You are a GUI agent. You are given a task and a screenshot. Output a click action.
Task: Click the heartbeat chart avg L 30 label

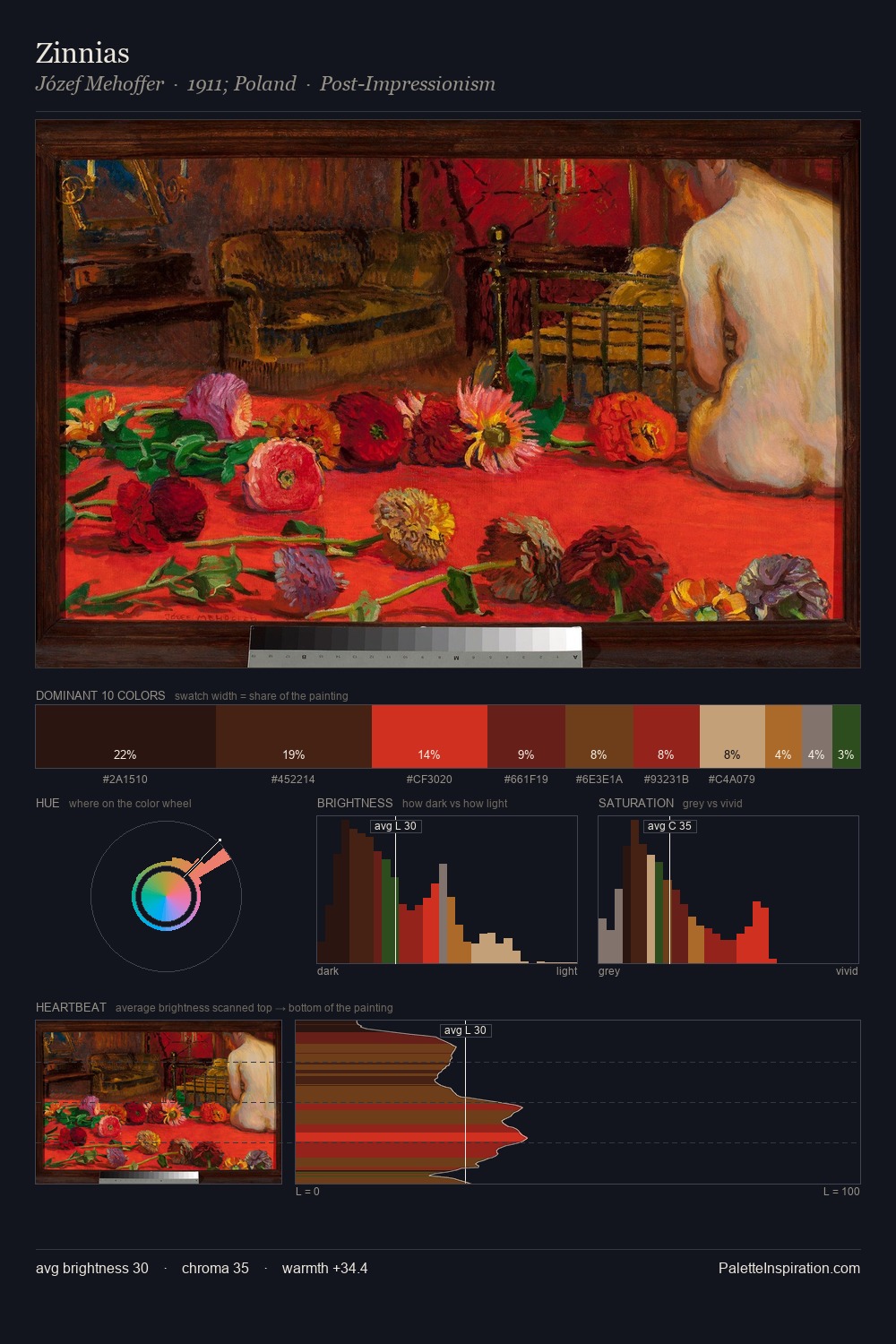[x=466, y=1030]
